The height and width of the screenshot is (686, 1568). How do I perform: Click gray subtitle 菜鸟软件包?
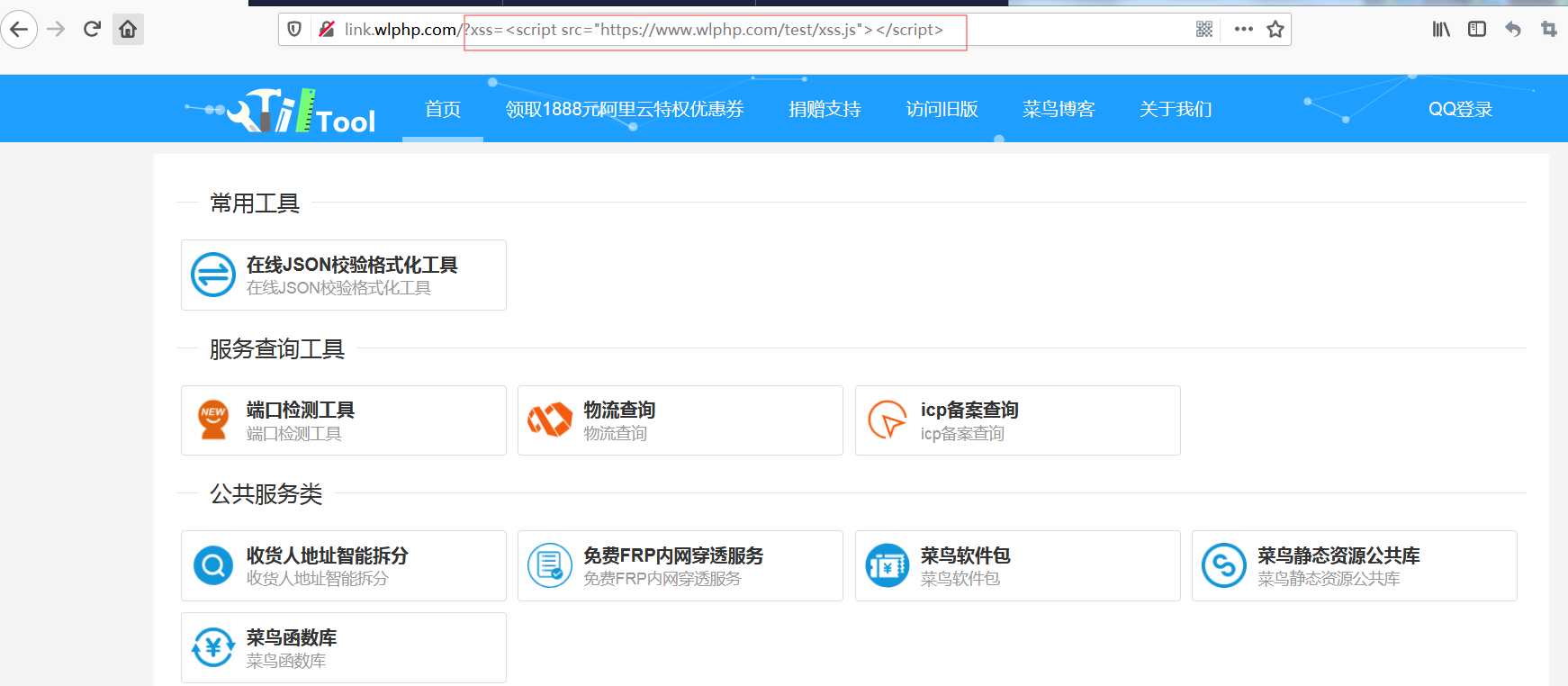[960, 579]
